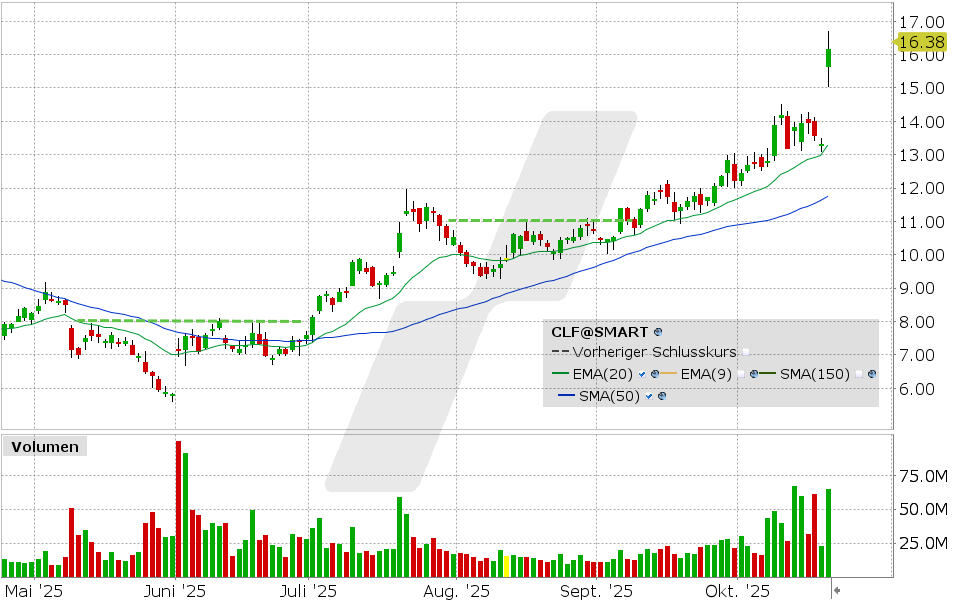This screenshot has height=600, width=960.
Task: Uncheck the EMA(20) checkbox
Action: pos(642,374)
